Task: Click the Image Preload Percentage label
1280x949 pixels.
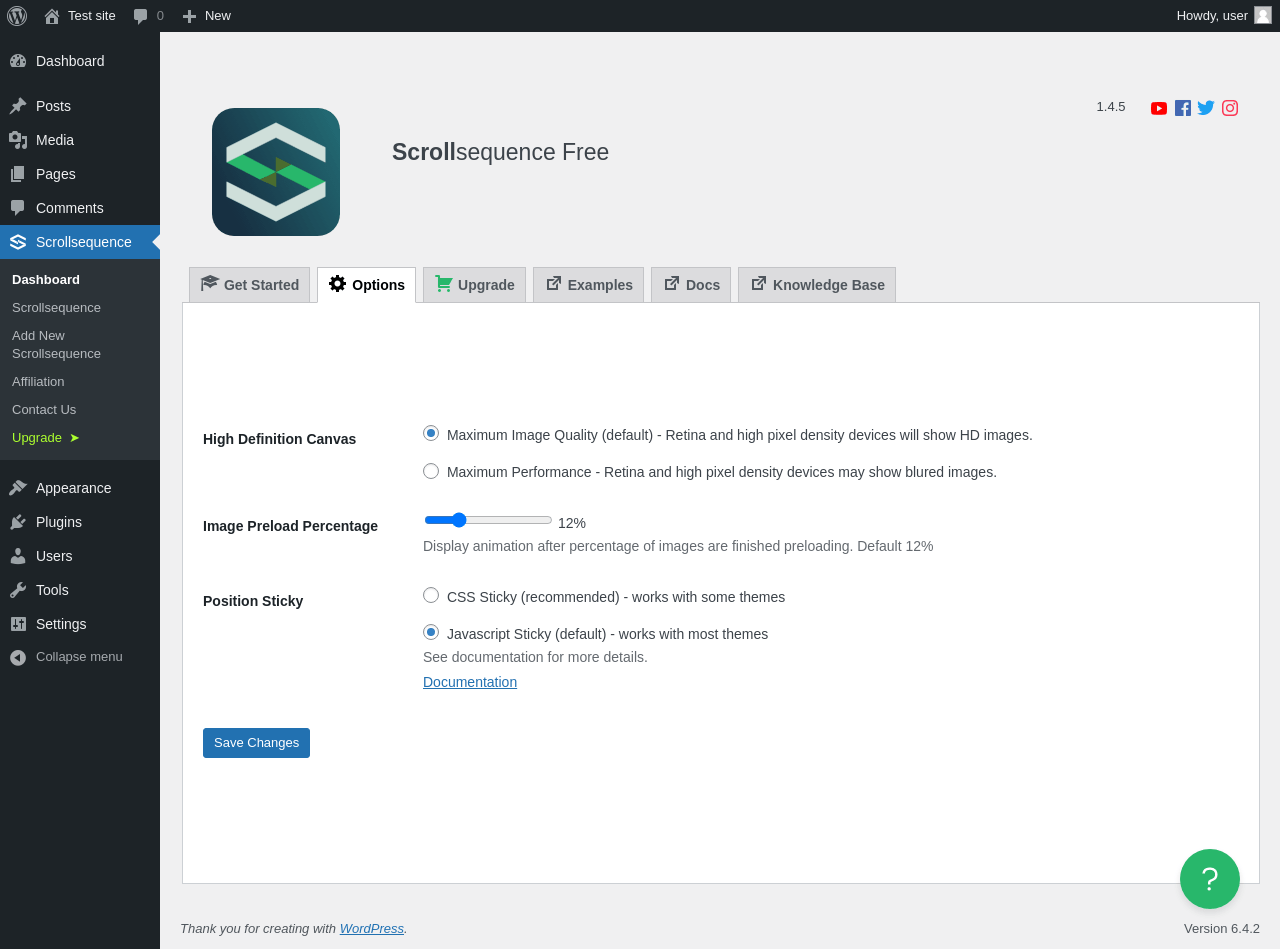Action: [x=290, y=526]
